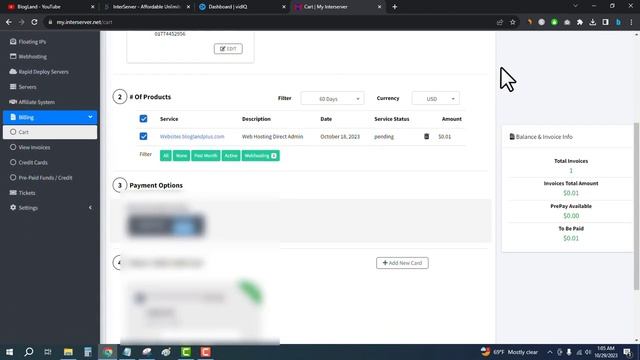Open the Windows Start menu
Image resolution: width=640 pixels, height=360 pixels.
click(x=9, y=352)
